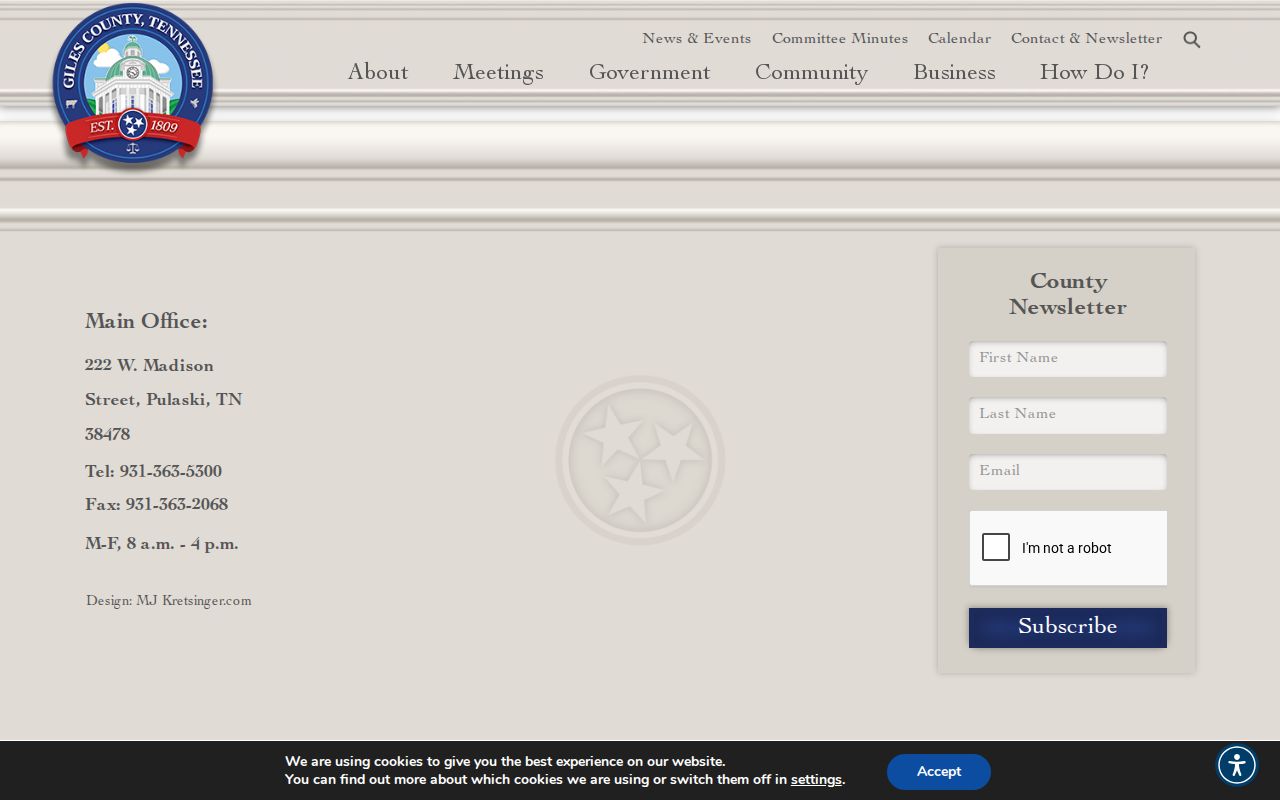Open cookie settings link
The height and width of the screenshot is (800, 1280).
pos(816,780)
